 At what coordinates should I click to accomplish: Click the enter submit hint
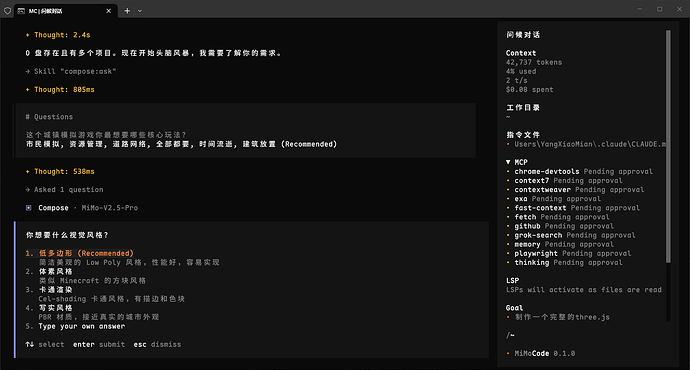click(x=99, y=344)
